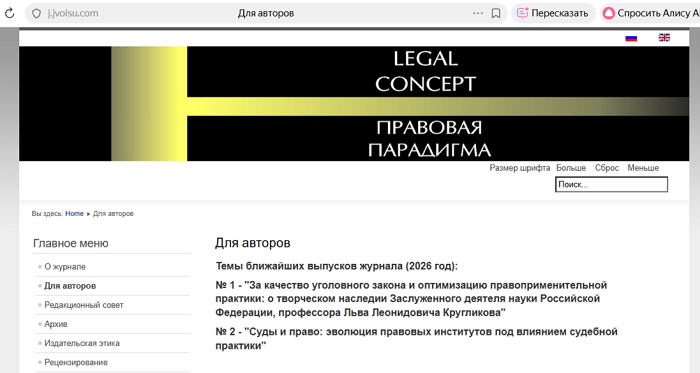The image size is (700, 373).
Task: Increase font size with Больше
Action: point(571,168)
